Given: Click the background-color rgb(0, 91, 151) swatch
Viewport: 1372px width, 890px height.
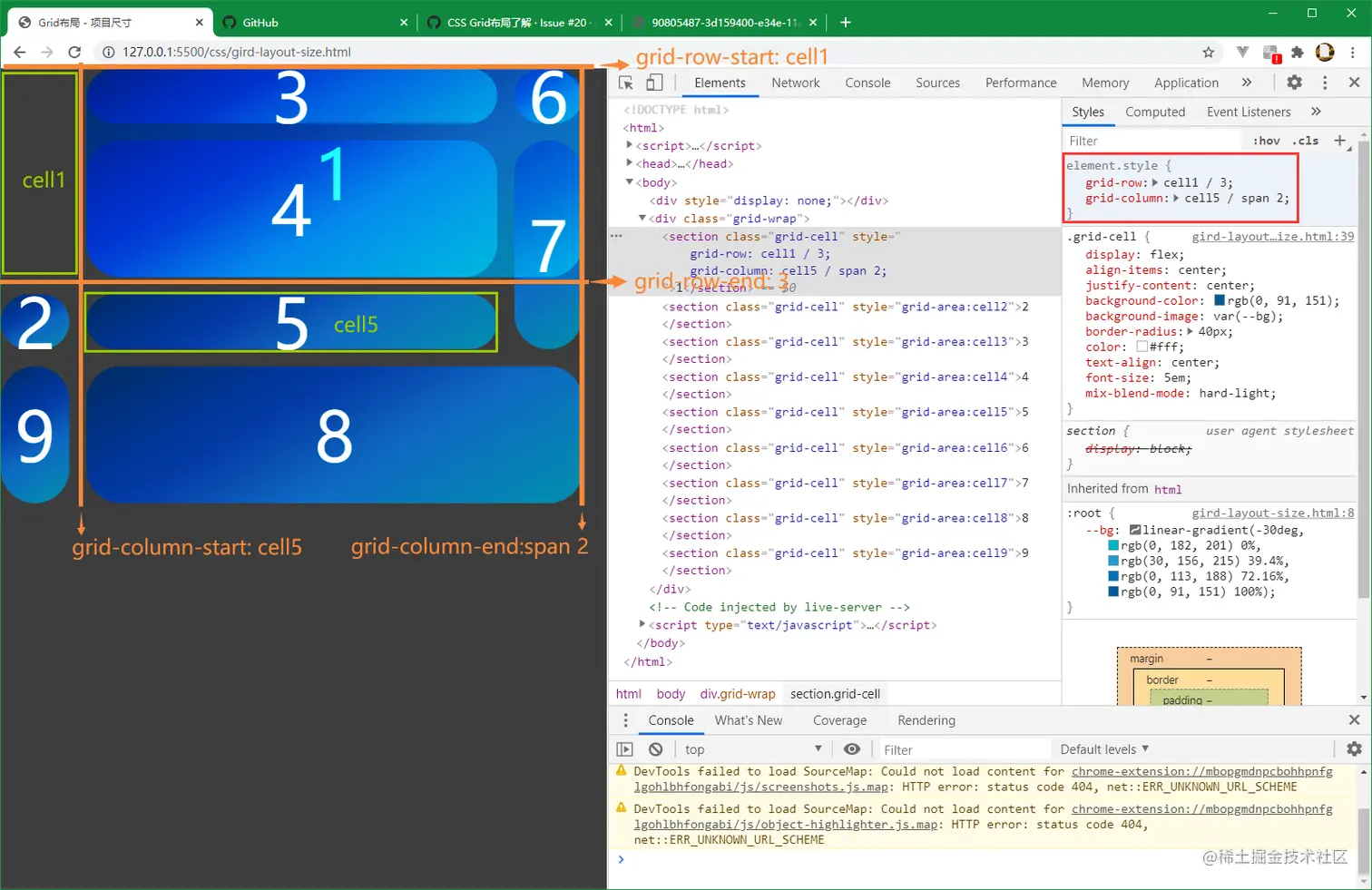Looking at the screenshot, I should 1220,300.
